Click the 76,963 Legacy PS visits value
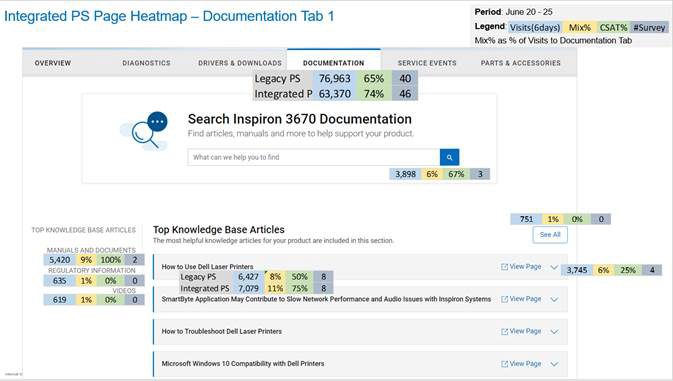The image size is (673, 381). [335, 79]
